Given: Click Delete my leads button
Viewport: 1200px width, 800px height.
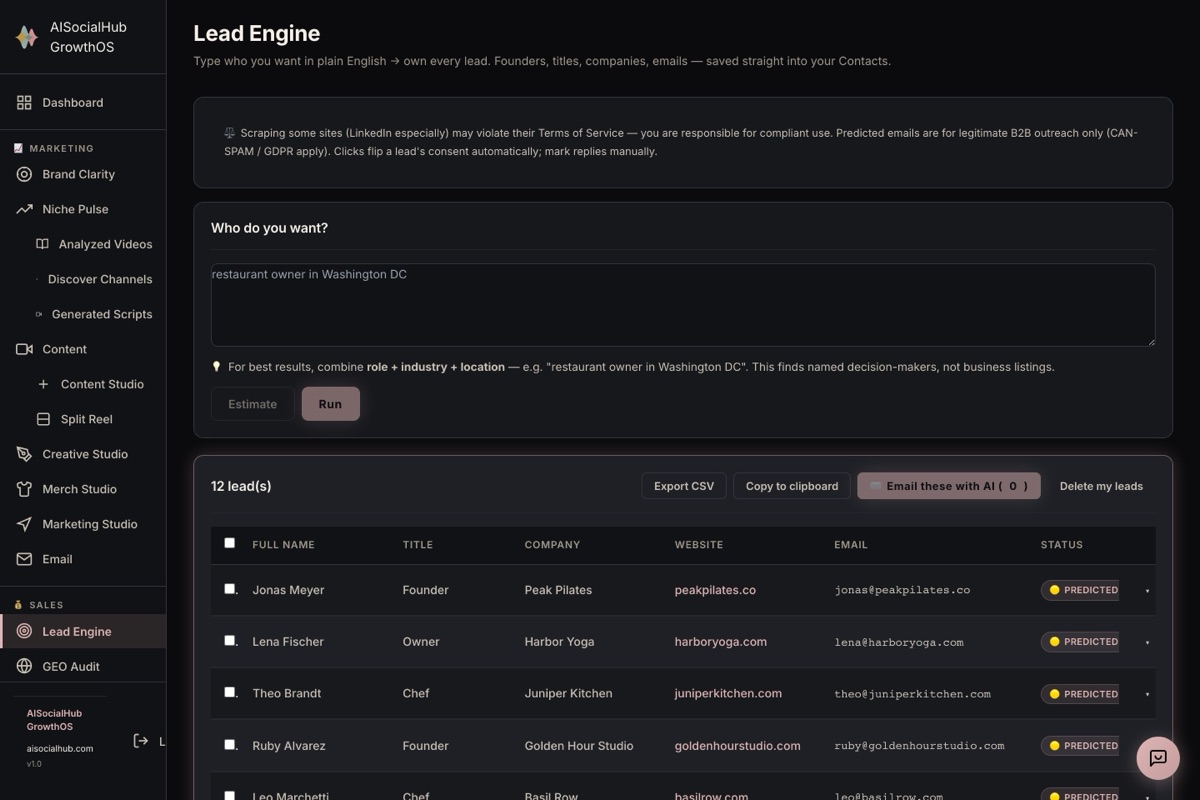Looking at the screenshot, I should pos(1101,486).
